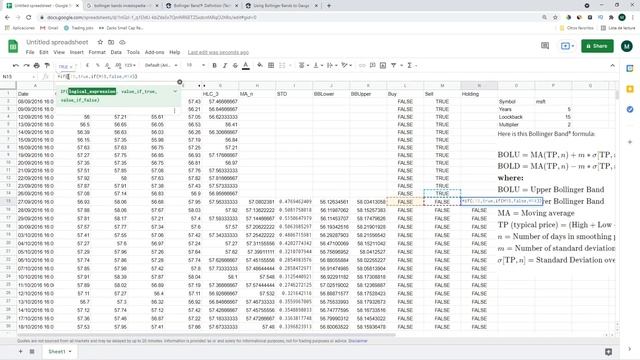Click the Sheets home logo

(x=13, y=46)
